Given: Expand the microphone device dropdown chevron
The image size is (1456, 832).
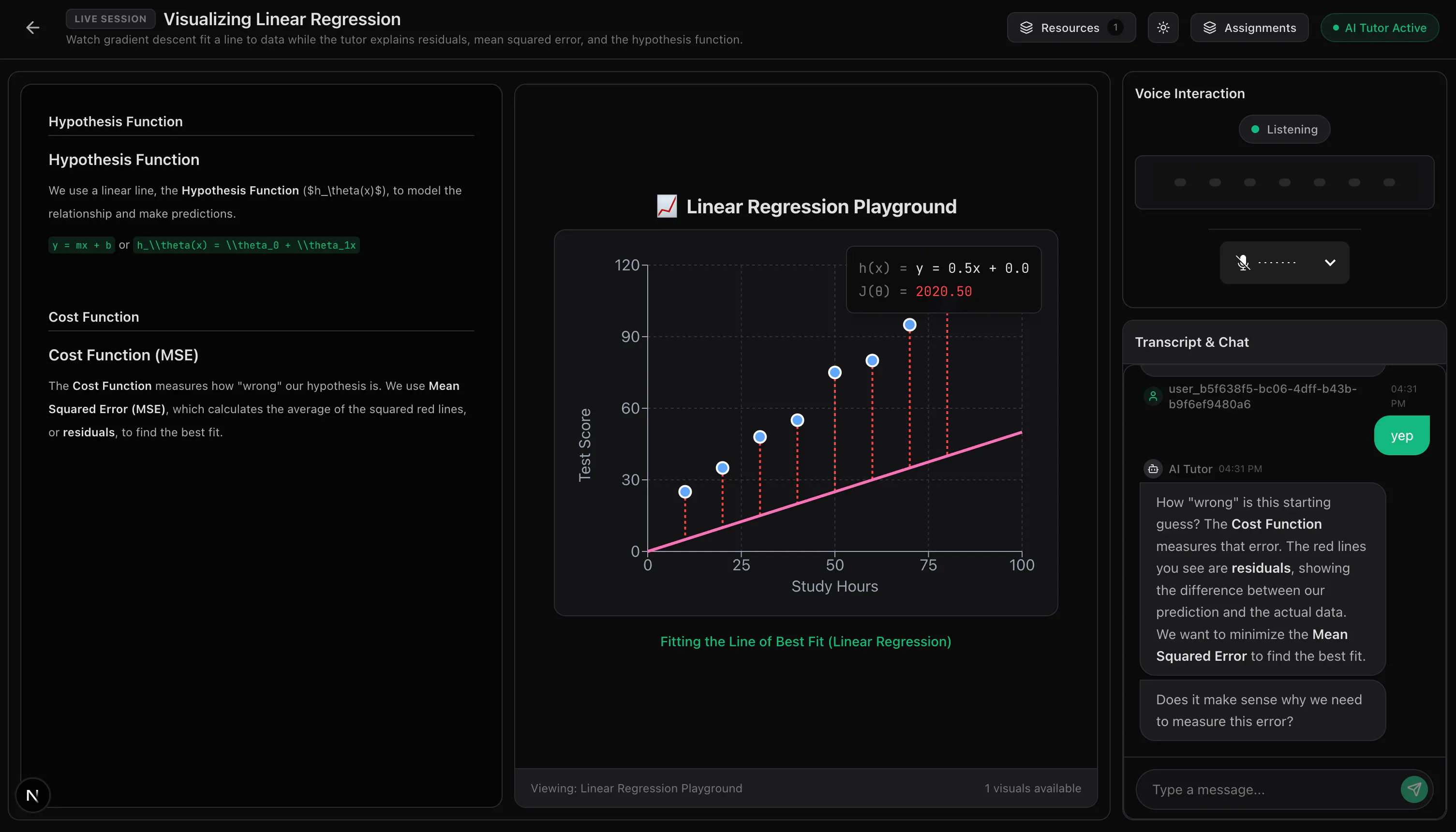Looking at the screenshot, I should tap(1330, 262).
